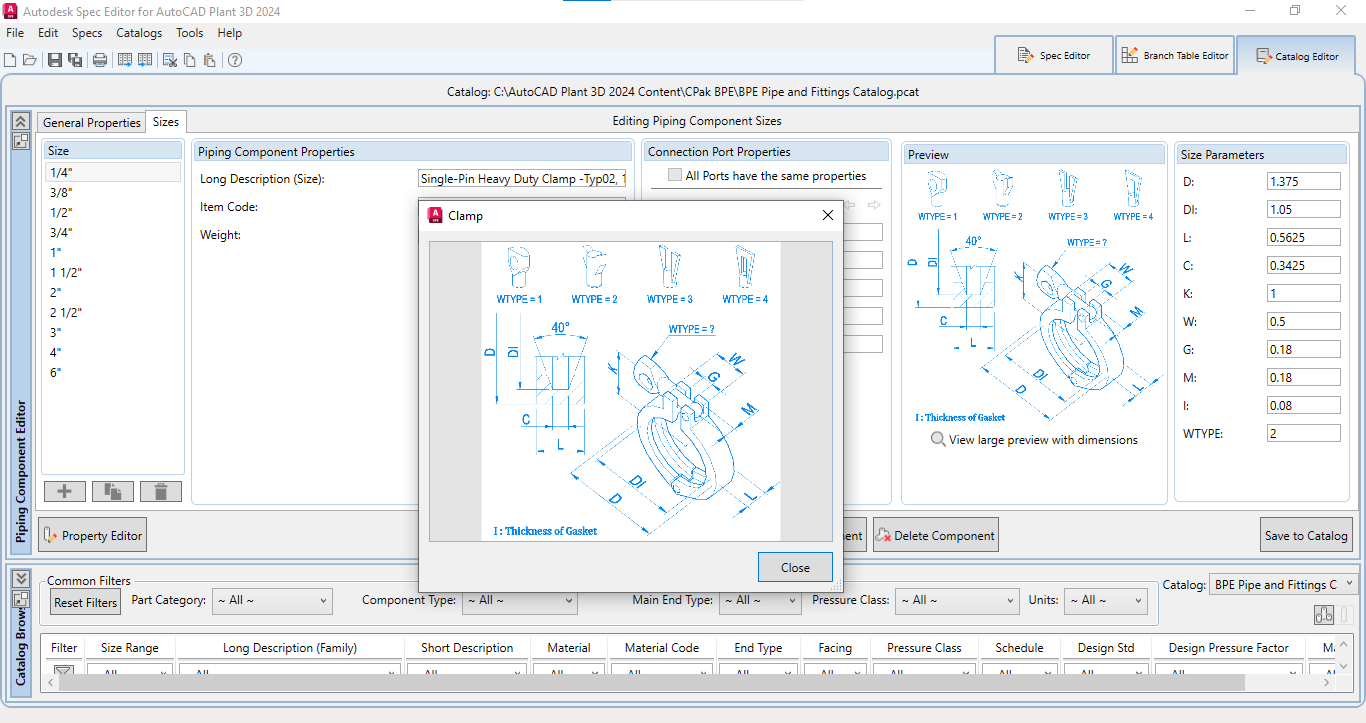
Task: Click the float-panel icon in Piping Component Editor
Action: 20,141
